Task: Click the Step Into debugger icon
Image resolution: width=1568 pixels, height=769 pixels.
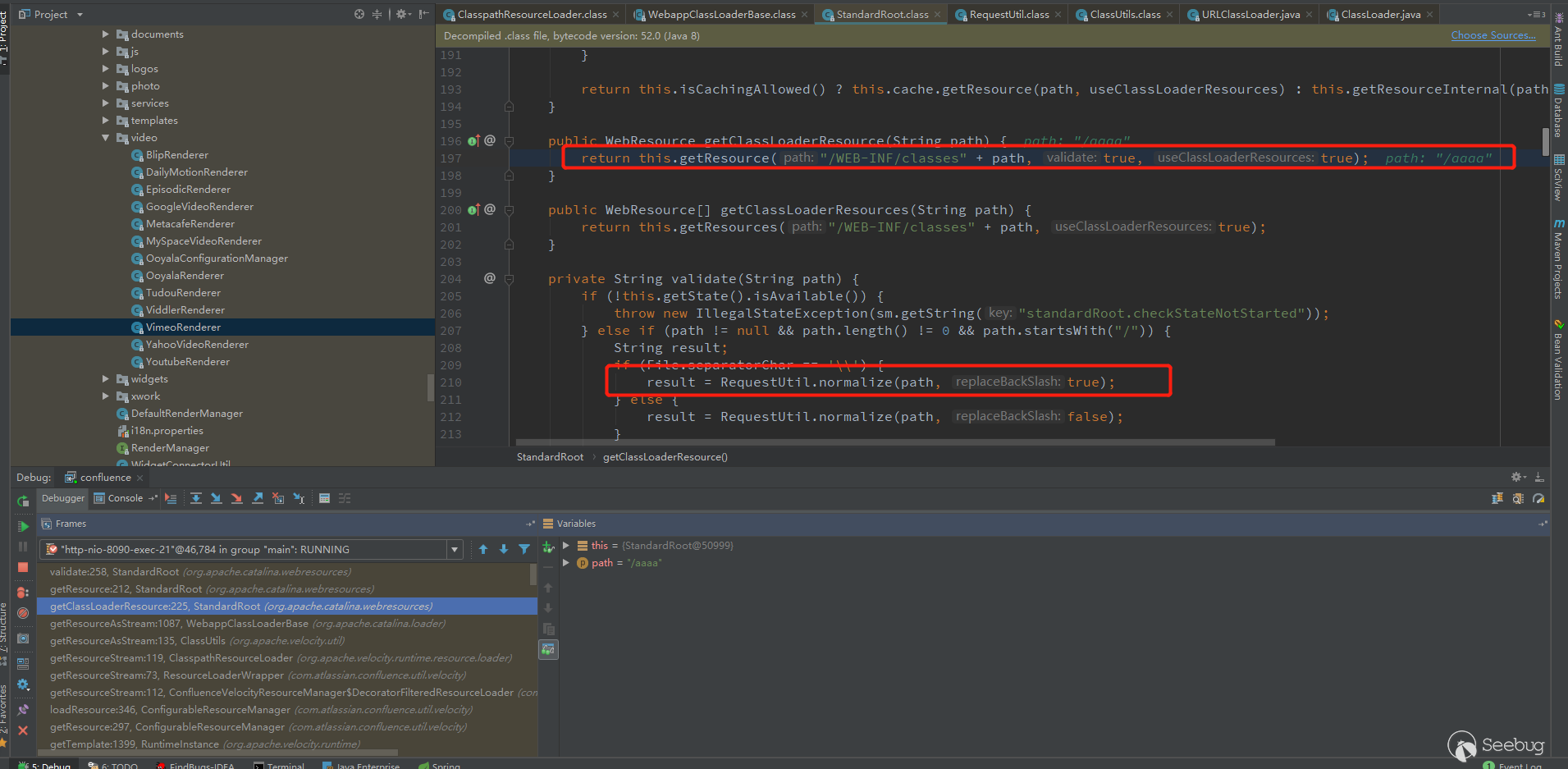Action: coord(216,498)
